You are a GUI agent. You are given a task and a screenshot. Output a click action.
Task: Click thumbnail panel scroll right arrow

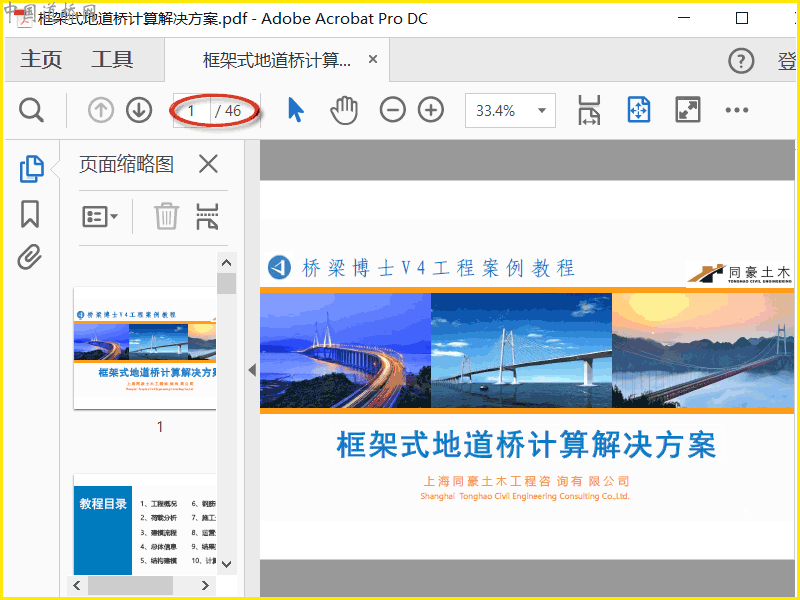[205, 585]
